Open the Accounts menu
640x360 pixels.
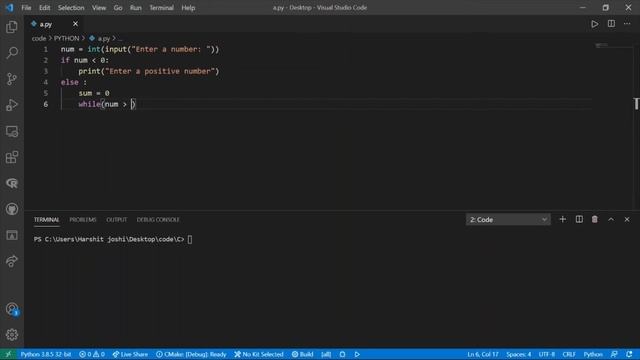click(x=12, y=309)
